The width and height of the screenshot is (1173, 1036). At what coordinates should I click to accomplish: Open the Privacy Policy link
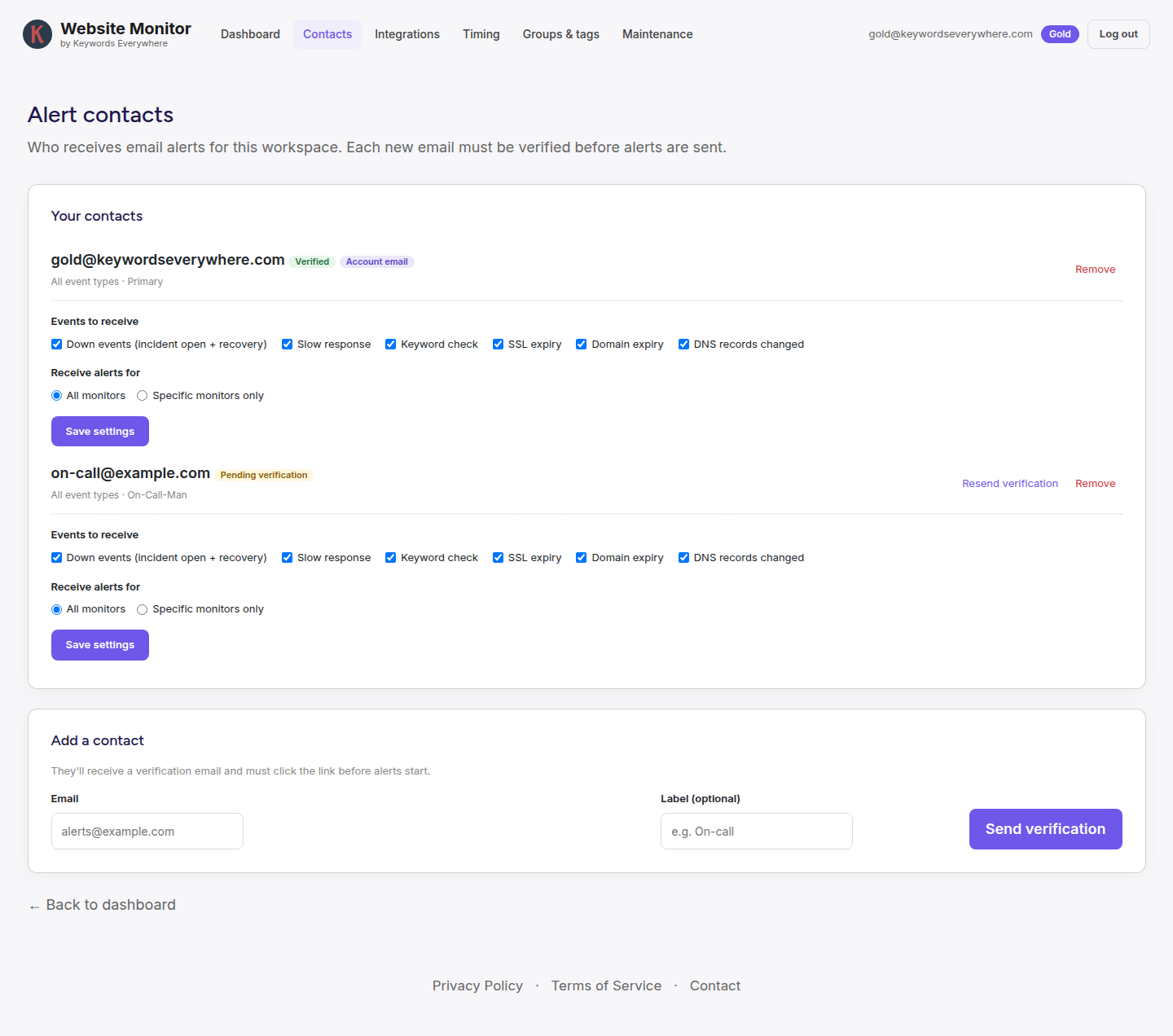(477, 986)
